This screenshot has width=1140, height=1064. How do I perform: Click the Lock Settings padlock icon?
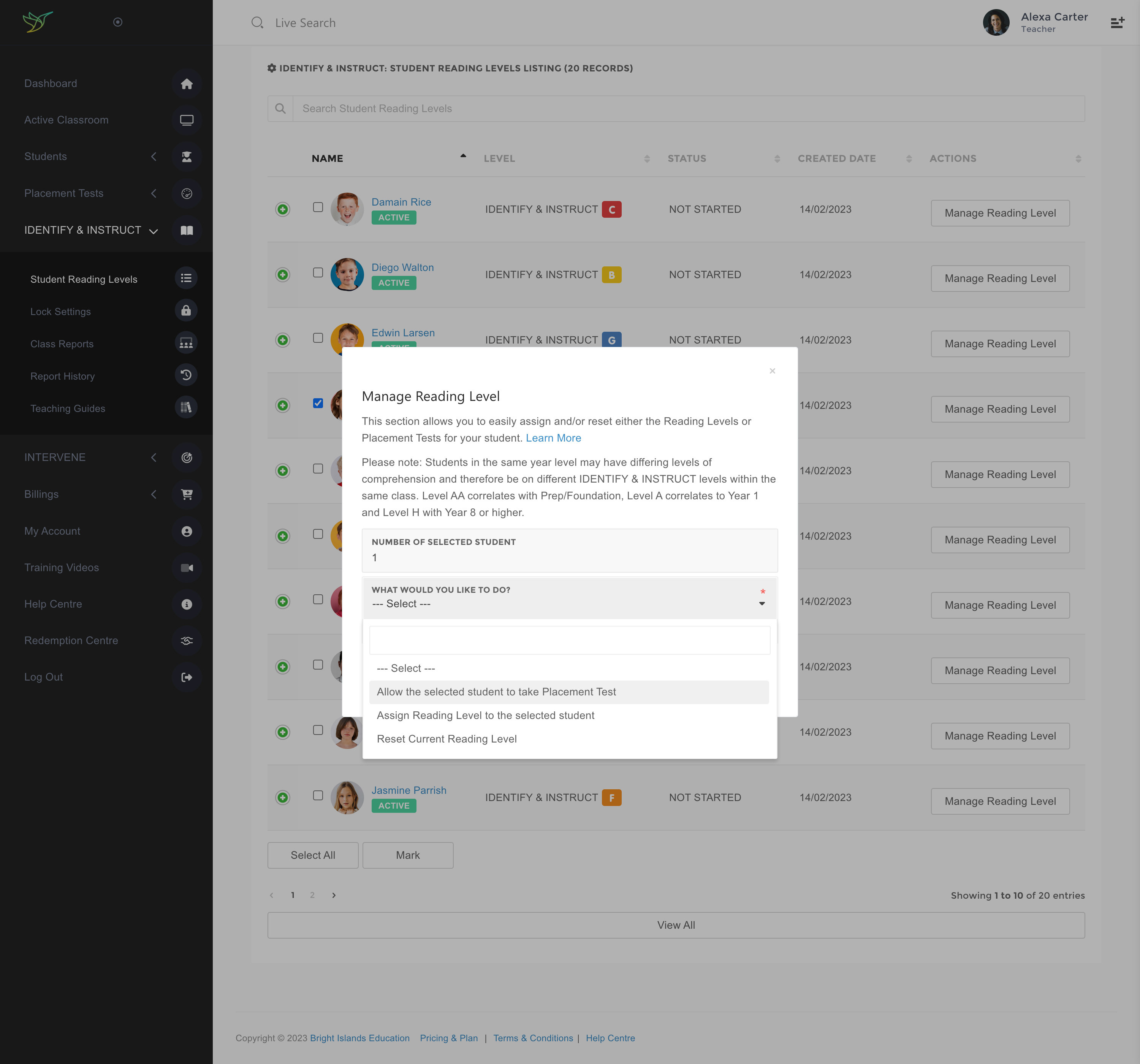pyautogui.click(x=186, y=311)
